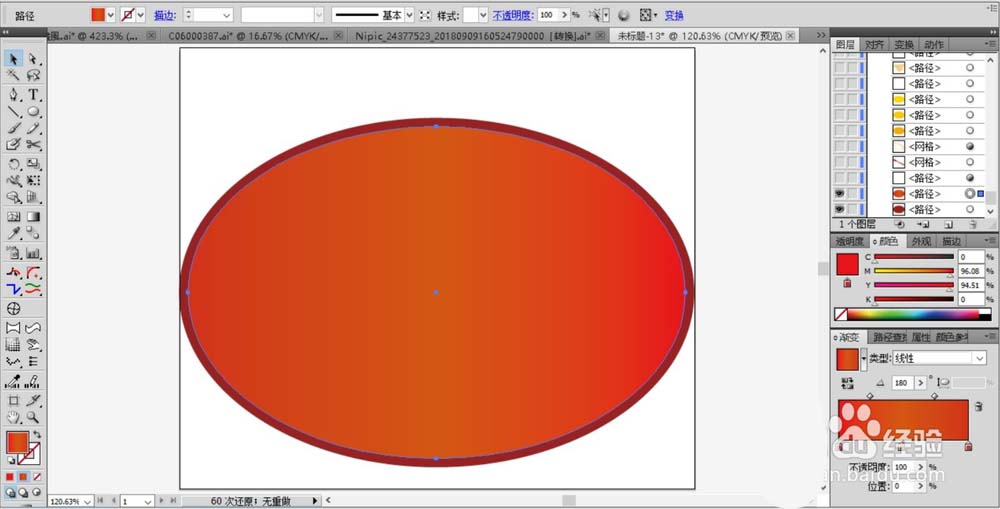This screenshot has width=1000, height=509.
Task: Select the Blend tool
Action: 34,233
